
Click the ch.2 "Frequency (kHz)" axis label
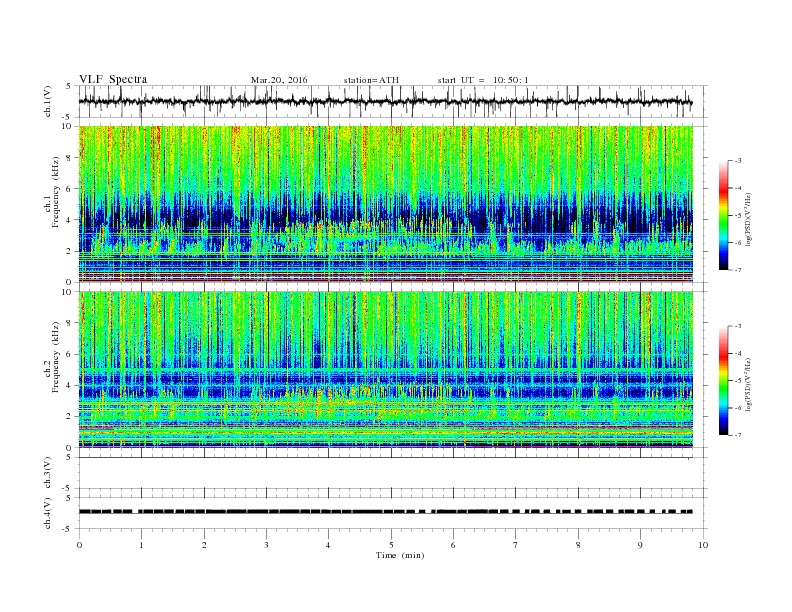tap(56, 357)
